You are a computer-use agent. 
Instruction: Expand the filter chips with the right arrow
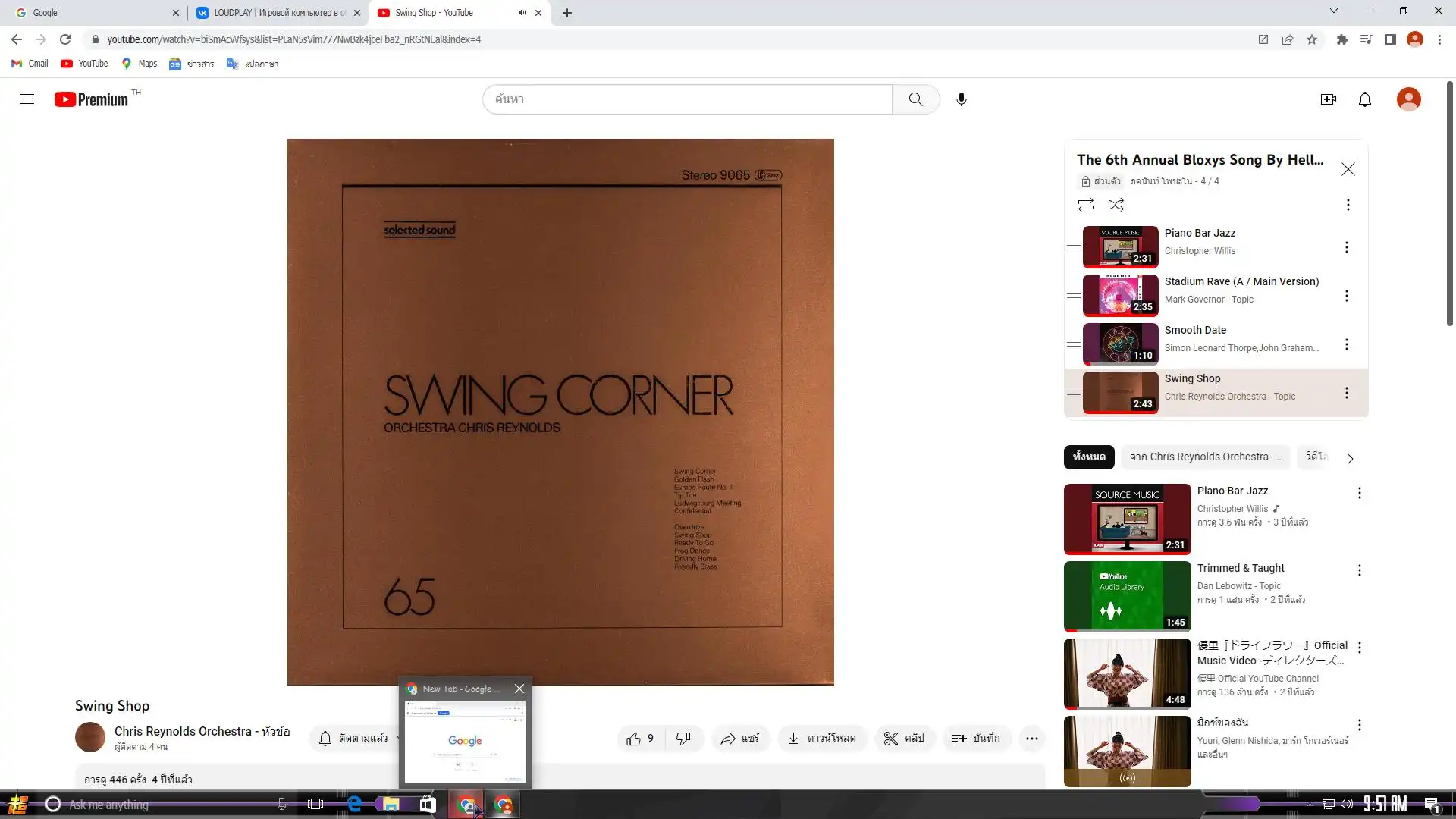pyautogui.click(x=1350, y=458)
